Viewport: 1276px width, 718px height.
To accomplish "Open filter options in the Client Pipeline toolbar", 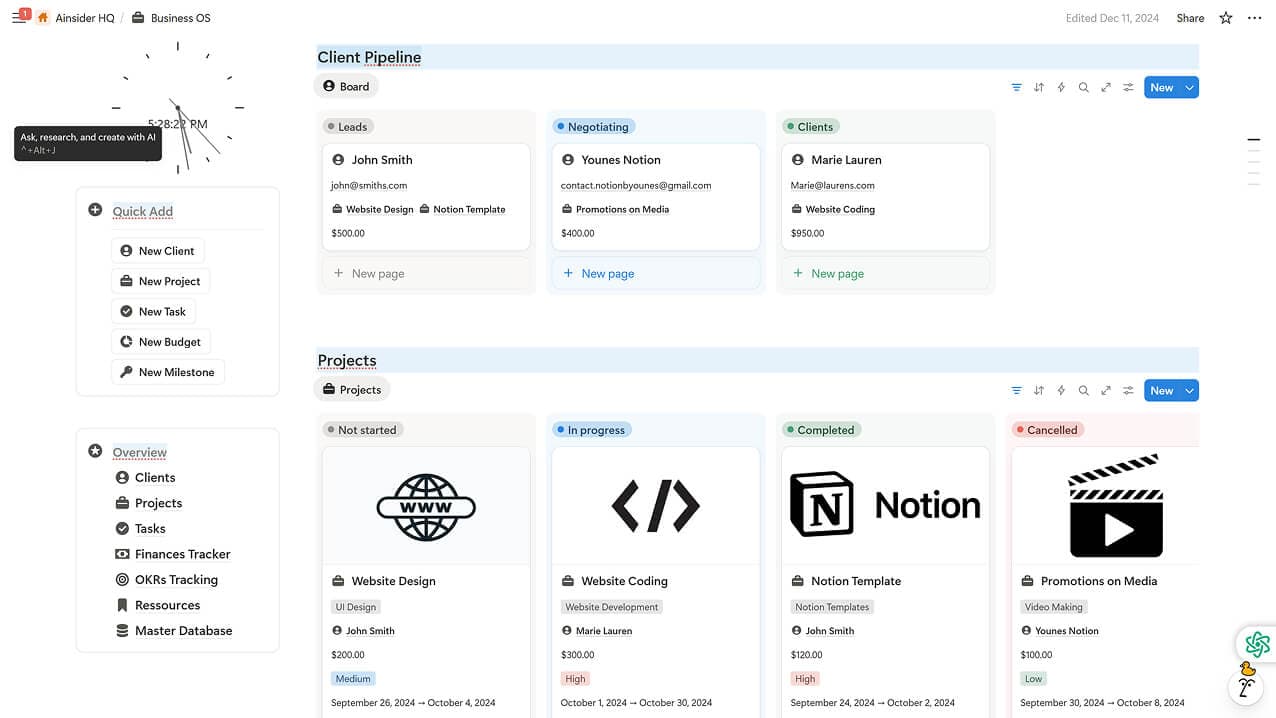I will 1016,87.
